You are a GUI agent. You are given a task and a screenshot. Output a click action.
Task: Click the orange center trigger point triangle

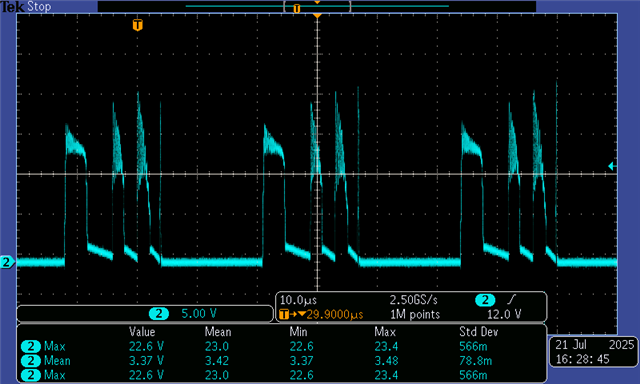tap(317, 16)
